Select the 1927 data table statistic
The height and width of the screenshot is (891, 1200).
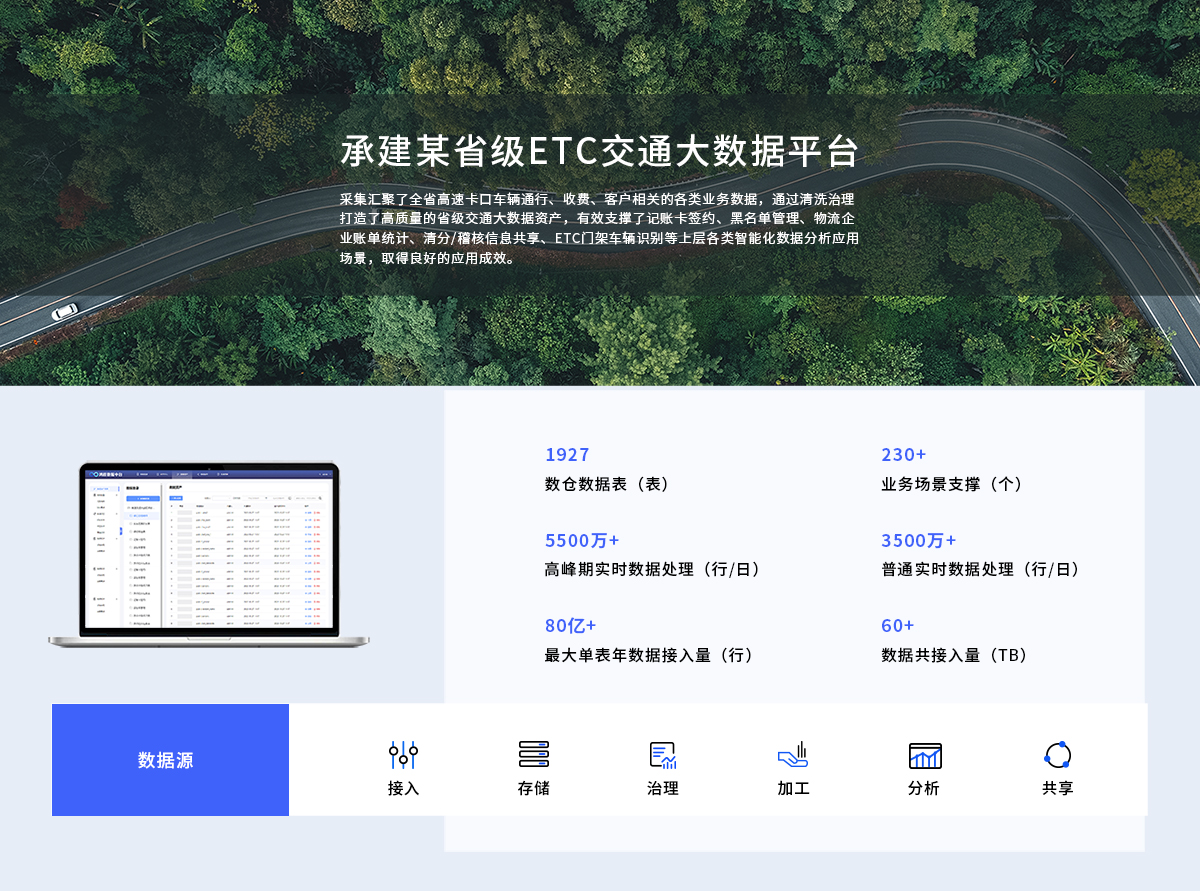[567, 455]
